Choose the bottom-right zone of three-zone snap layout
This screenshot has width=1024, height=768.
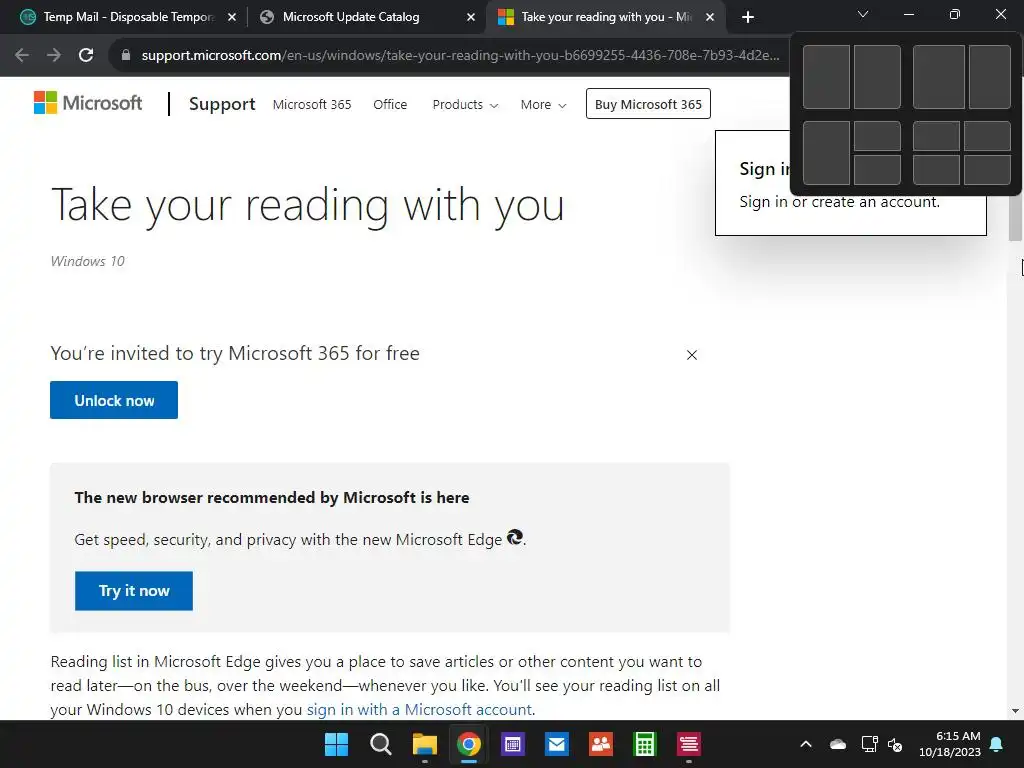(877, 170)
